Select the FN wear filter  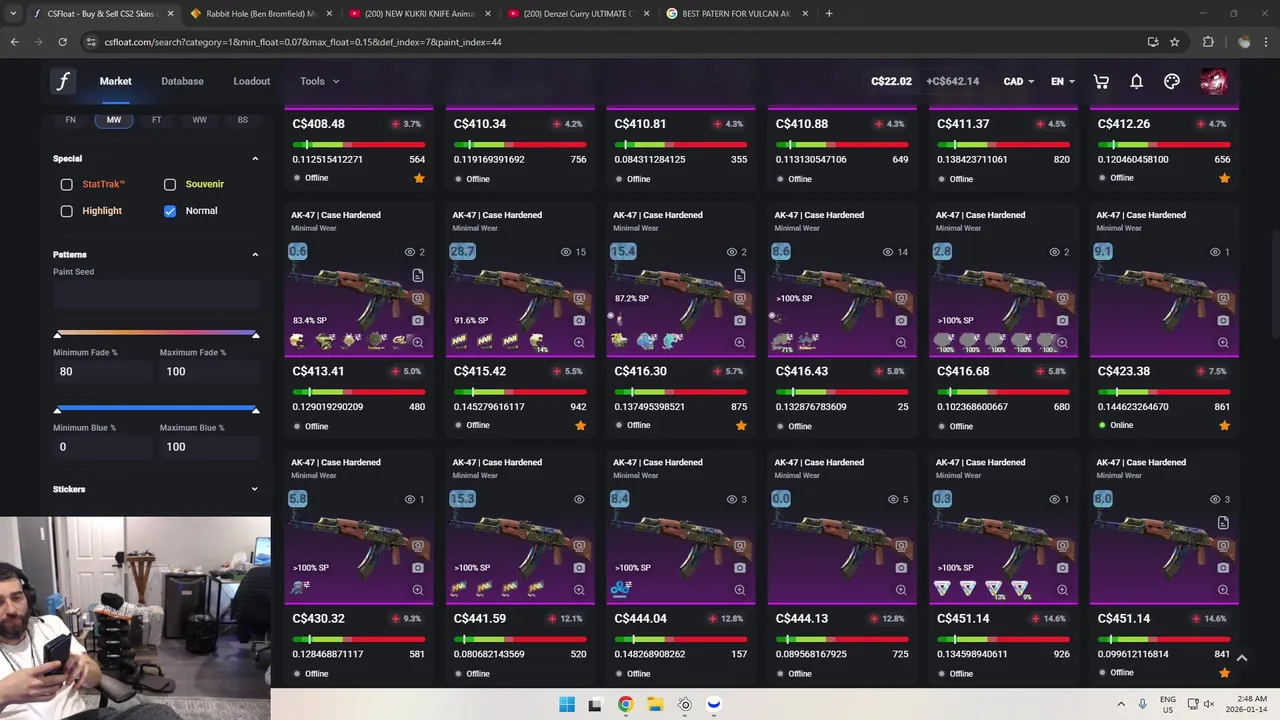click(70, 119)
